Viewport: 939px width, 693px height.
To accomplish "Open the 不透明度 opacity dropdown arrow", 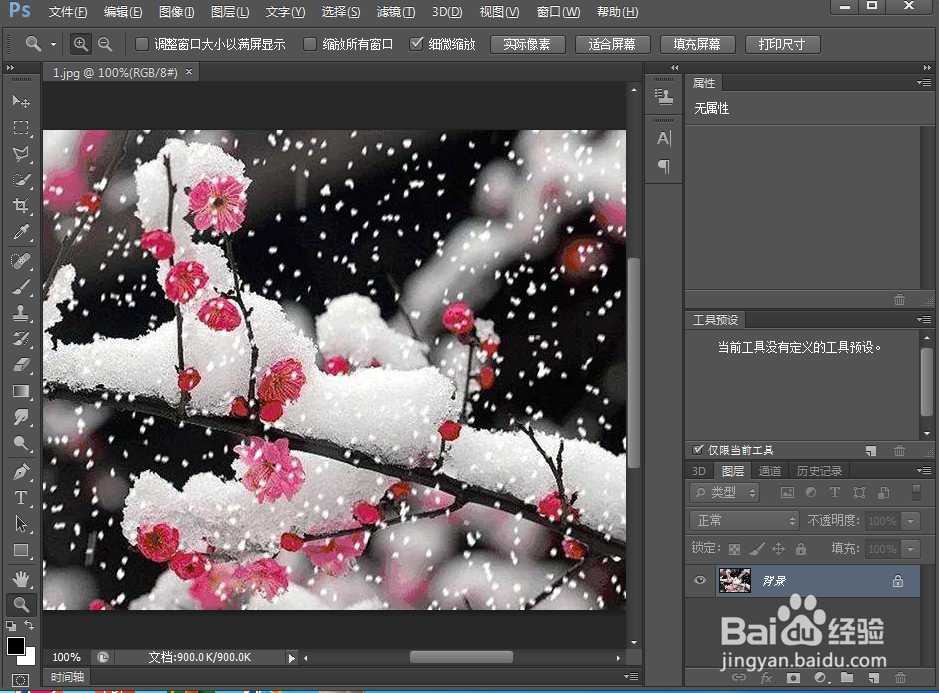I will pos(911,521).
